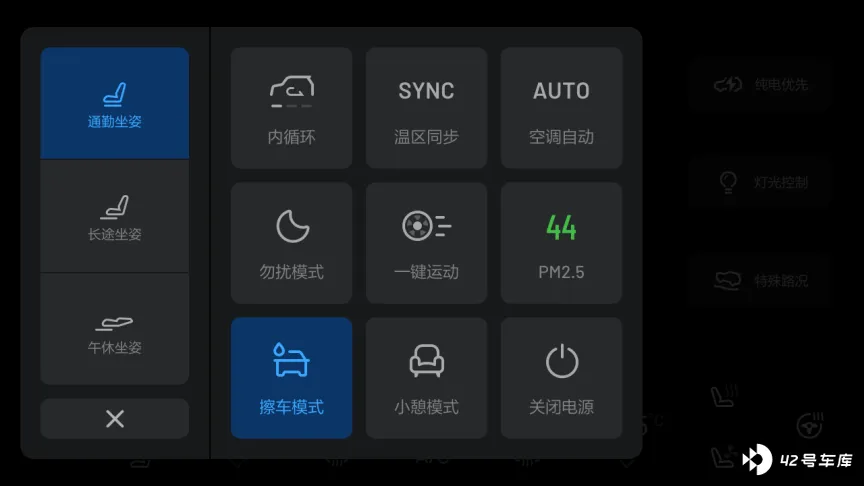The image size is (864, 486).
Task: Select the 通勤坐姿 commute seat posture
Action: pos(115,104)
